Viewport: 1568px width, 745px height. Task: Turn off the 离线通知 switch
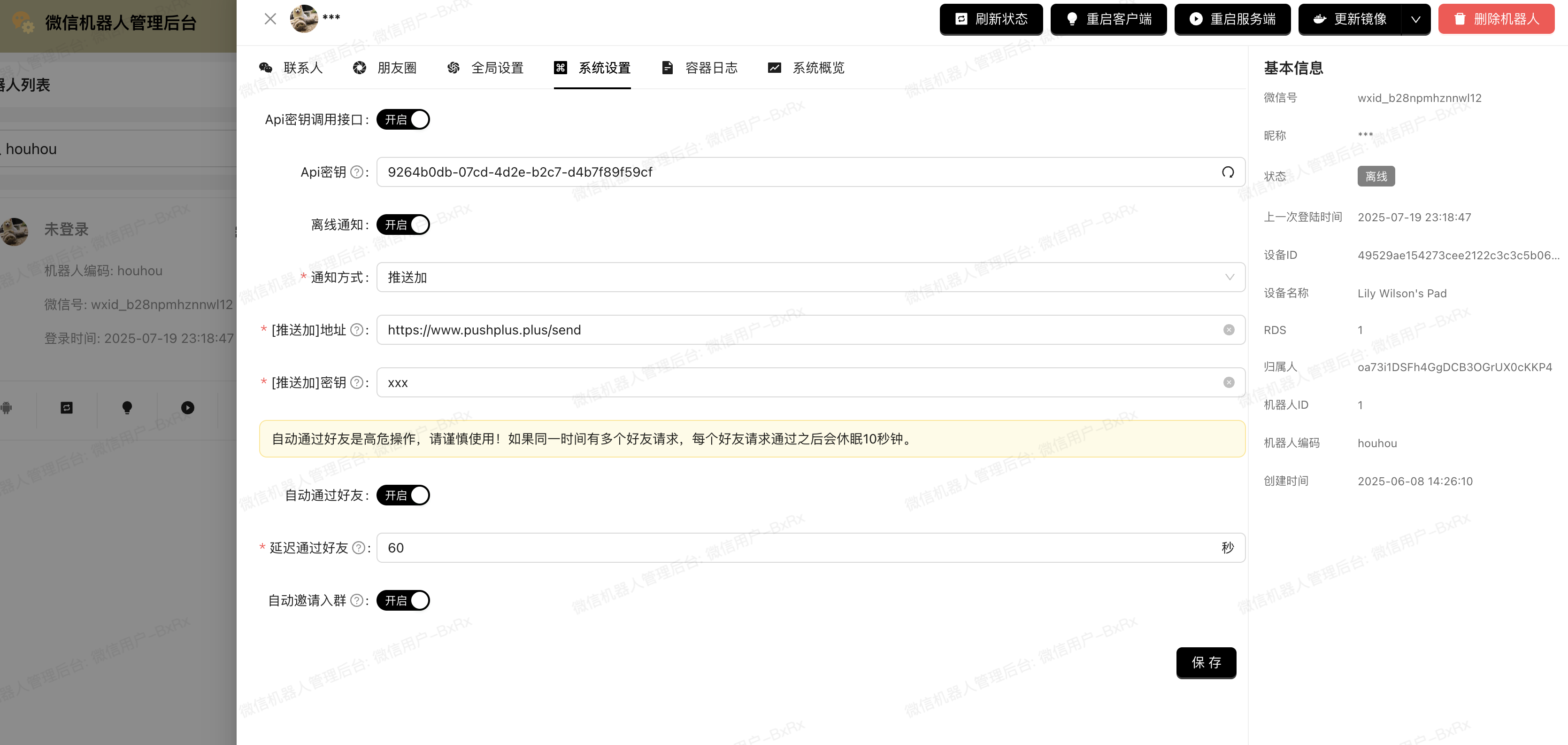[x=403, y=224]
